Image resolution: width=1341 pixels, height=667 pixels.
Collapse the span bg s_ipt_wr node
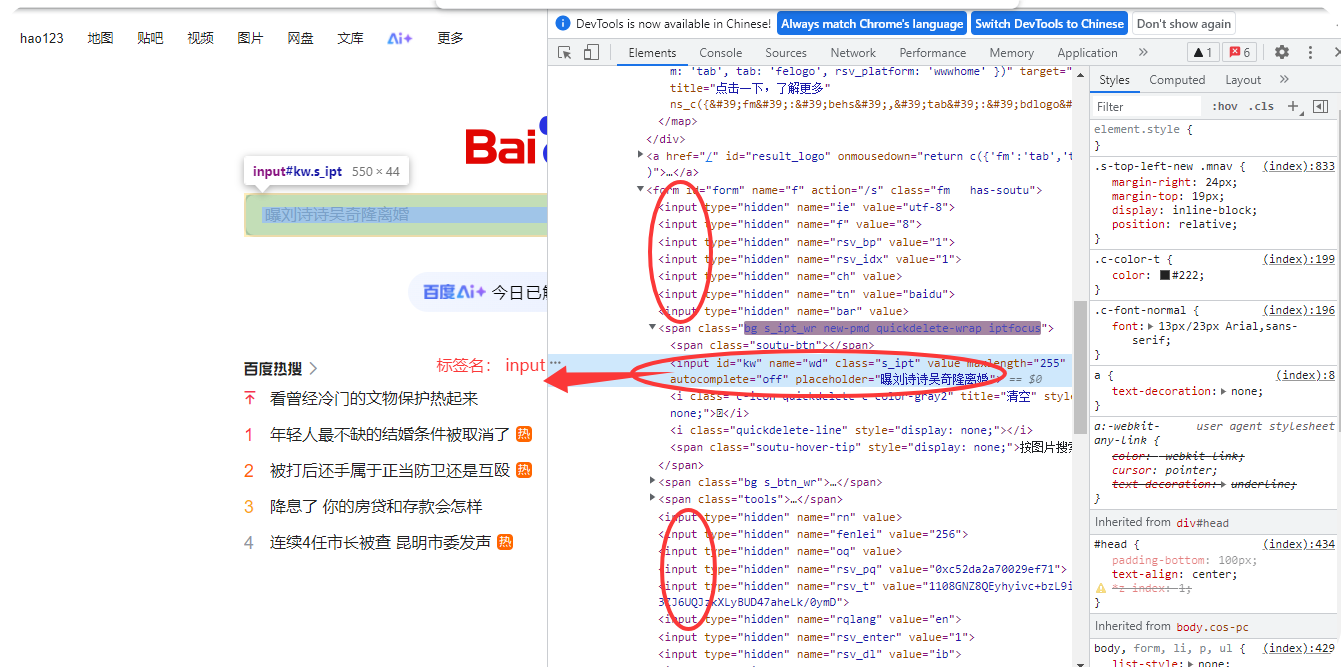653,327
